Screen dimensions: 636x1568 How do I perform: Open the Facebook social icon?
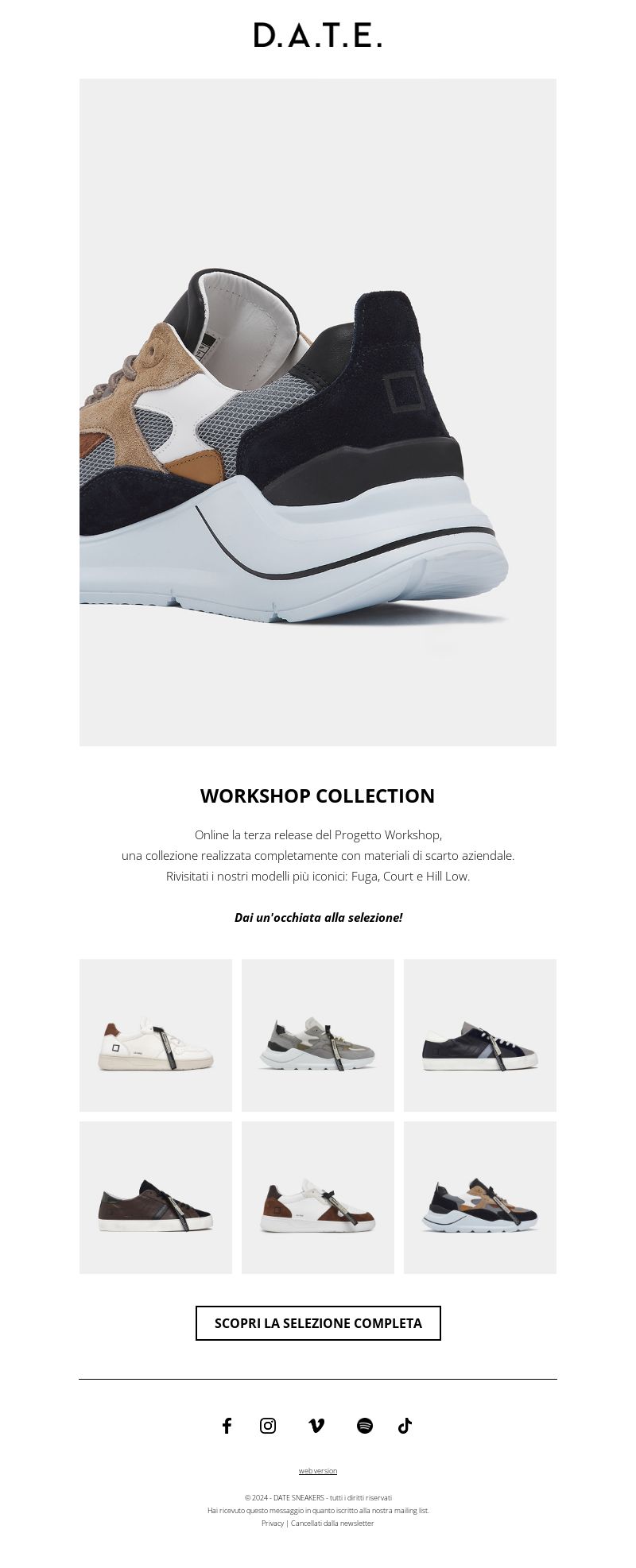(227, 1426)
